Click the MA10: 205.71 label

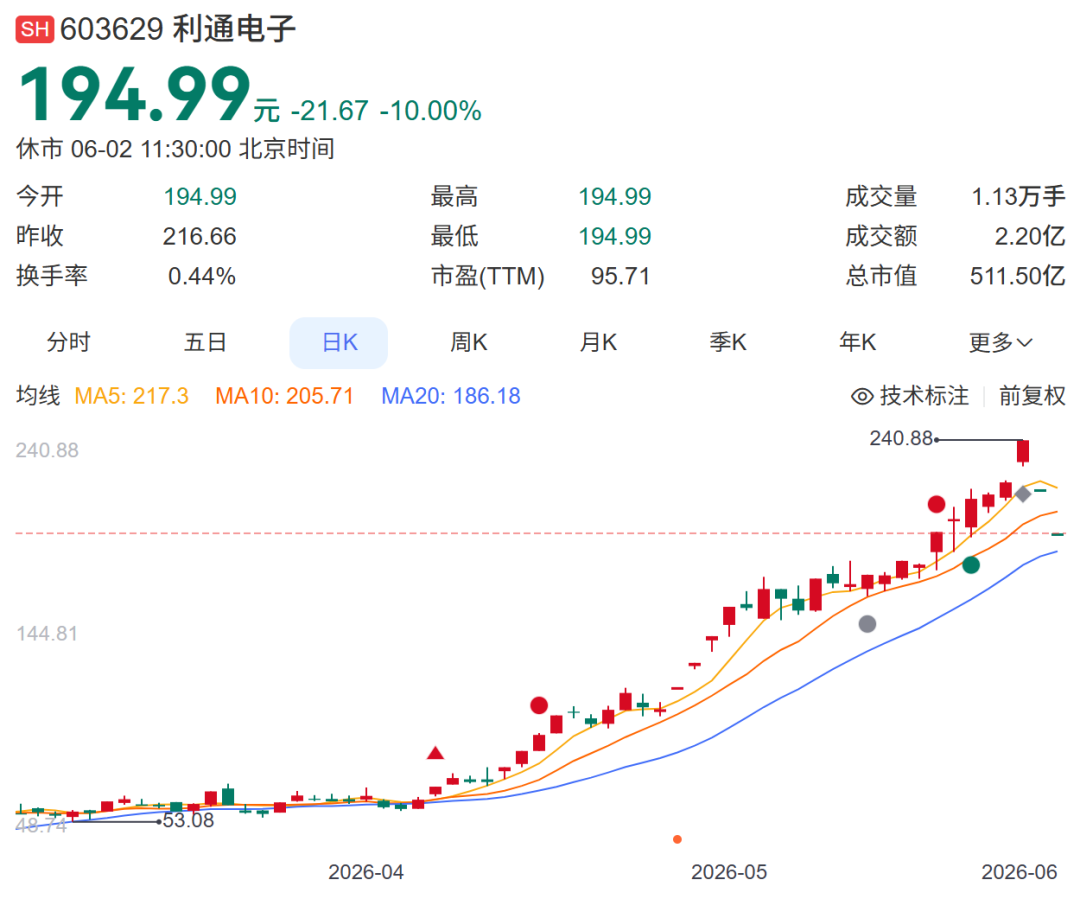284,396
